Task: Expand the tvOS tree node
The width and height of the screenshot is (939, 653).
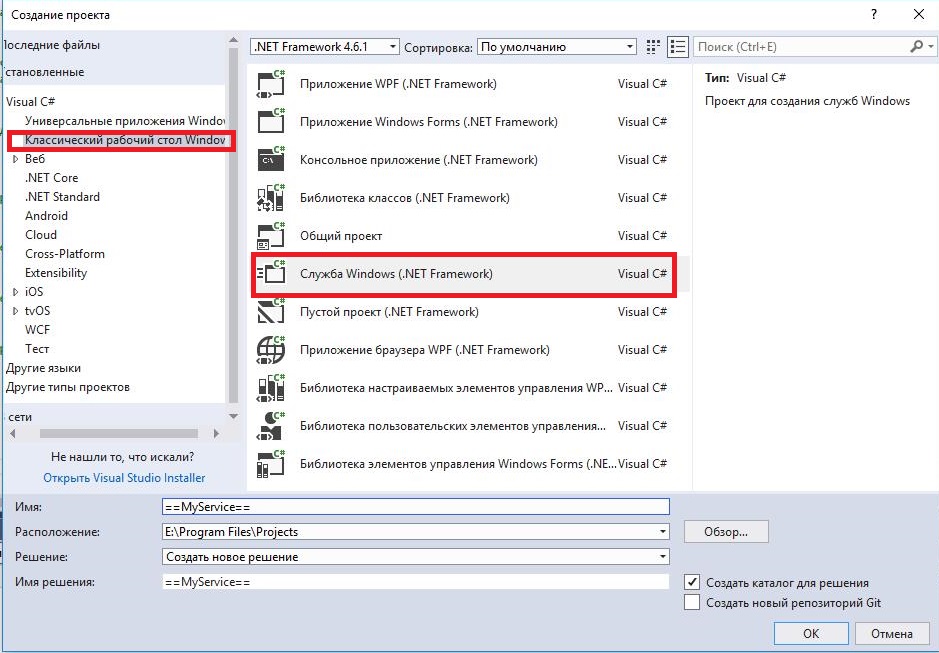Action: pyautogui.click(x=16, y=311)
